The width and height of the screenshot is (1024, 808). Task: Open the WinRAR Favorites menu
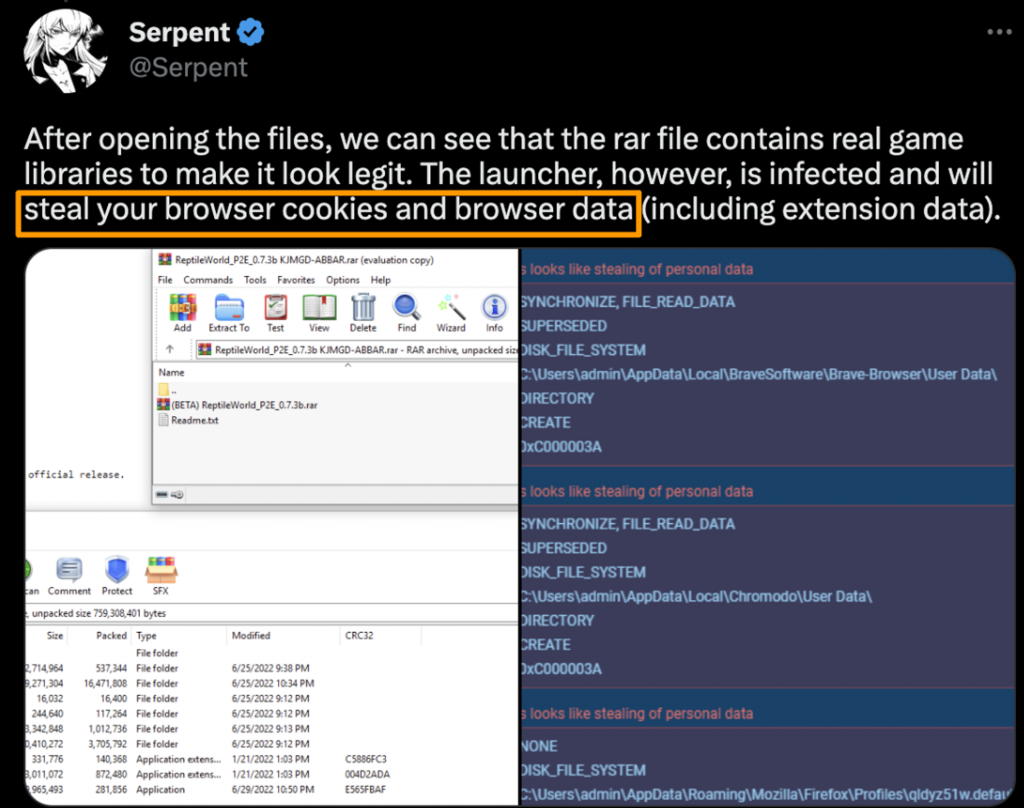(x=296, y=280)
